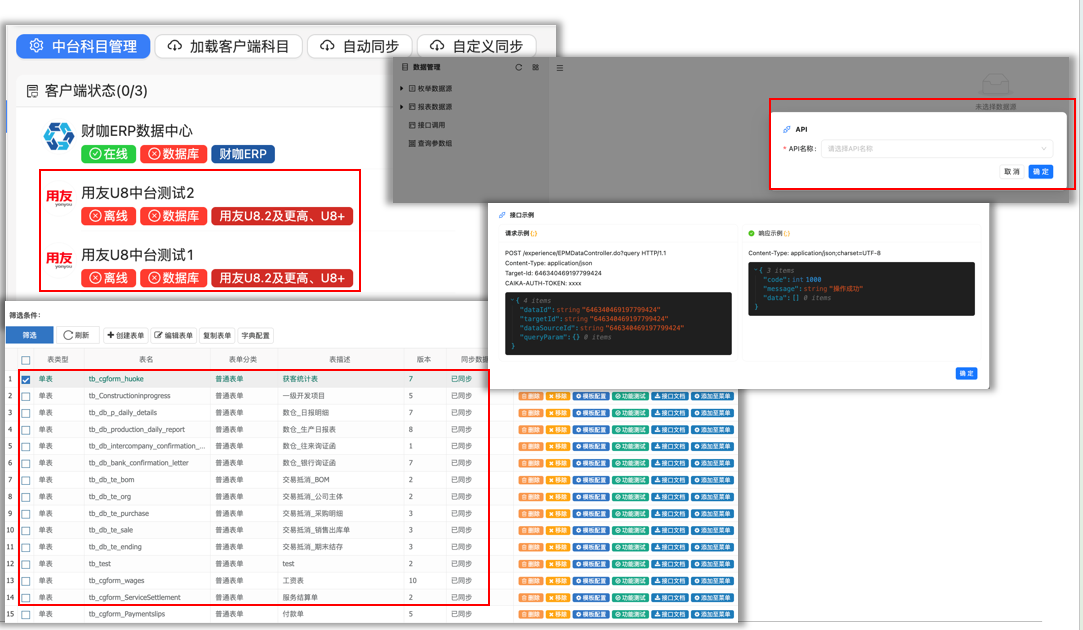Select 接口调用 in the 数据管理 tree
1083x630 pixels.
(x=427, y=125)
